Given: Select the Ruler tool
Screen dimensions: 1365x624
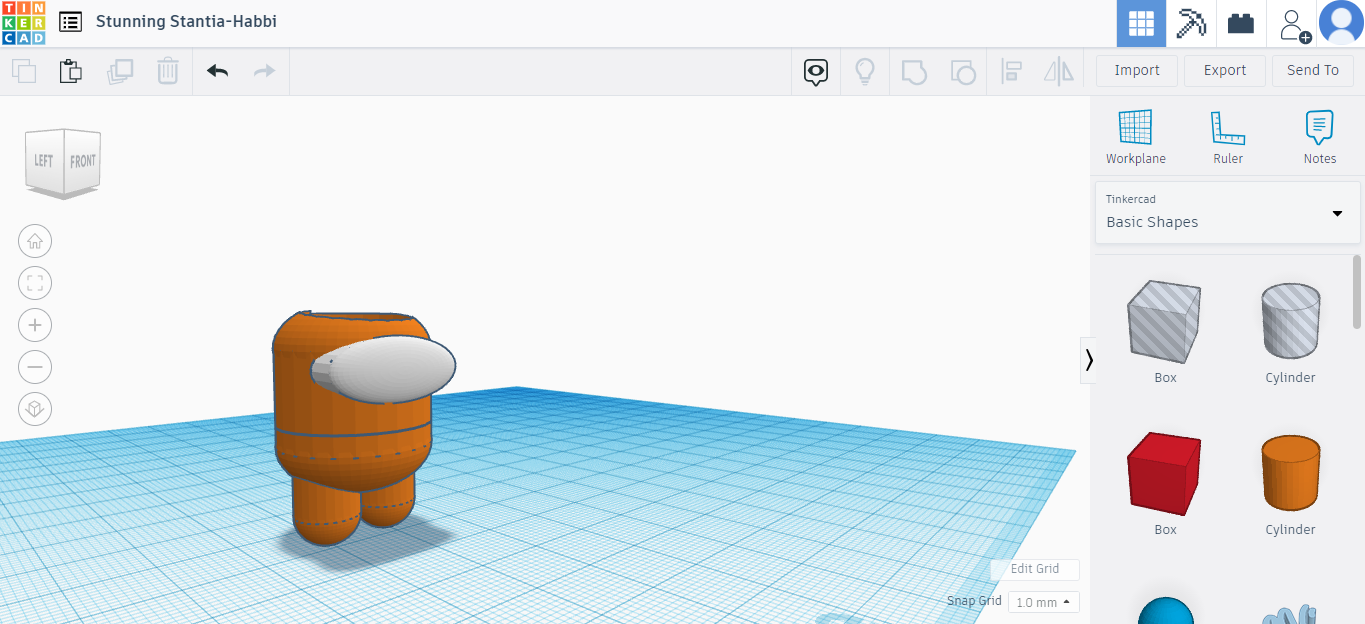Looking at the screenshot, I should [1228, 137].
